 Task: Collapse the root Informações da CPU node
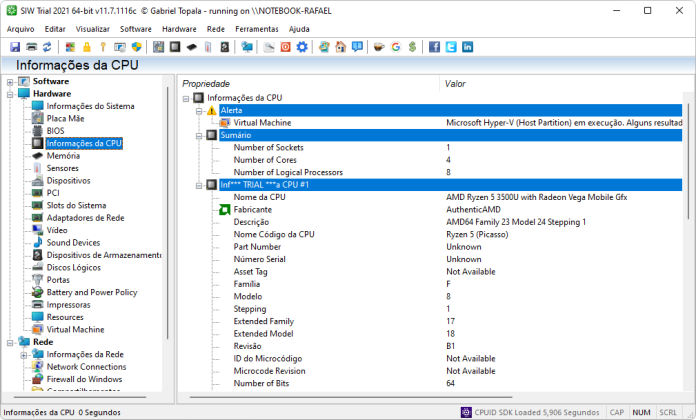click(186, 98)
